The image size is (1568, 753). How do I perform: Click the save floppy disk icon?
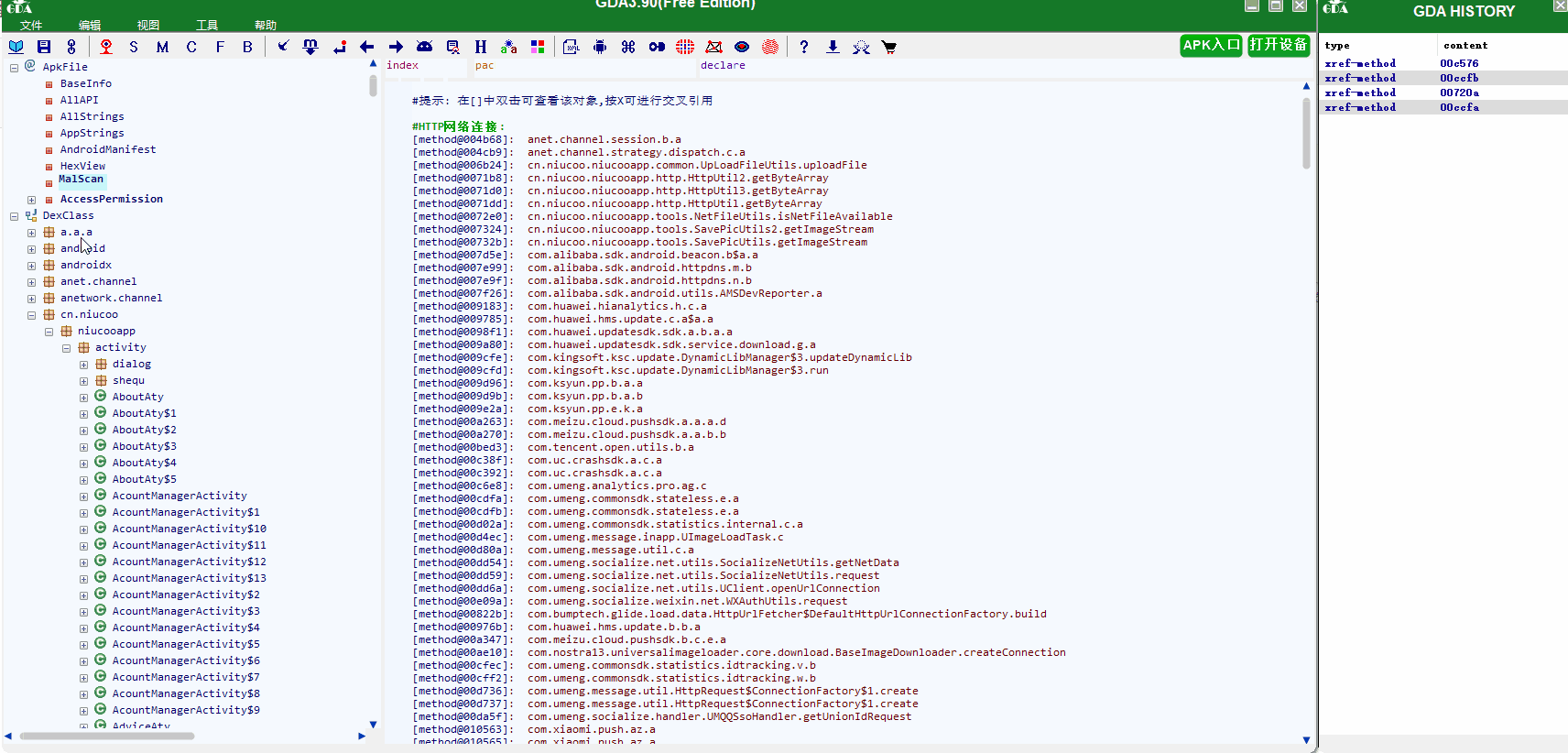pos(44,47)
